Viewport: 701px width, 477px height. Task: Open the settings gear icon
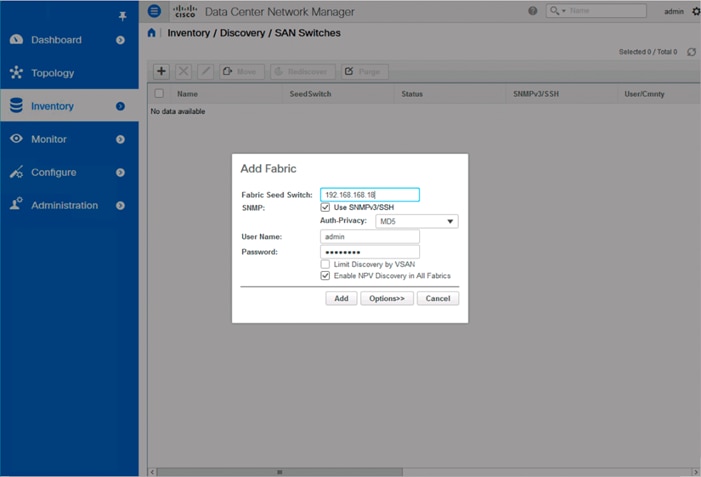point(696,11)
